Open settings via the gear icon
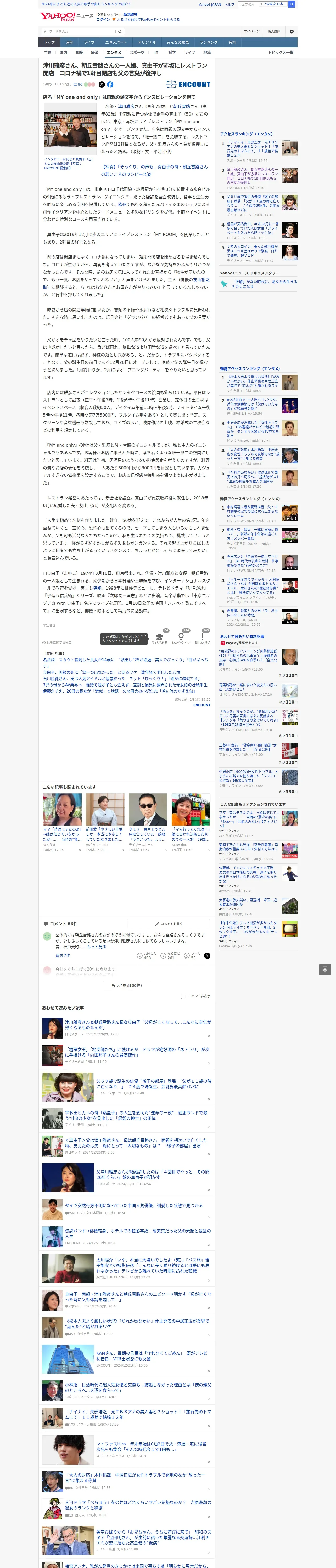336x1568 pixels. 292,31
